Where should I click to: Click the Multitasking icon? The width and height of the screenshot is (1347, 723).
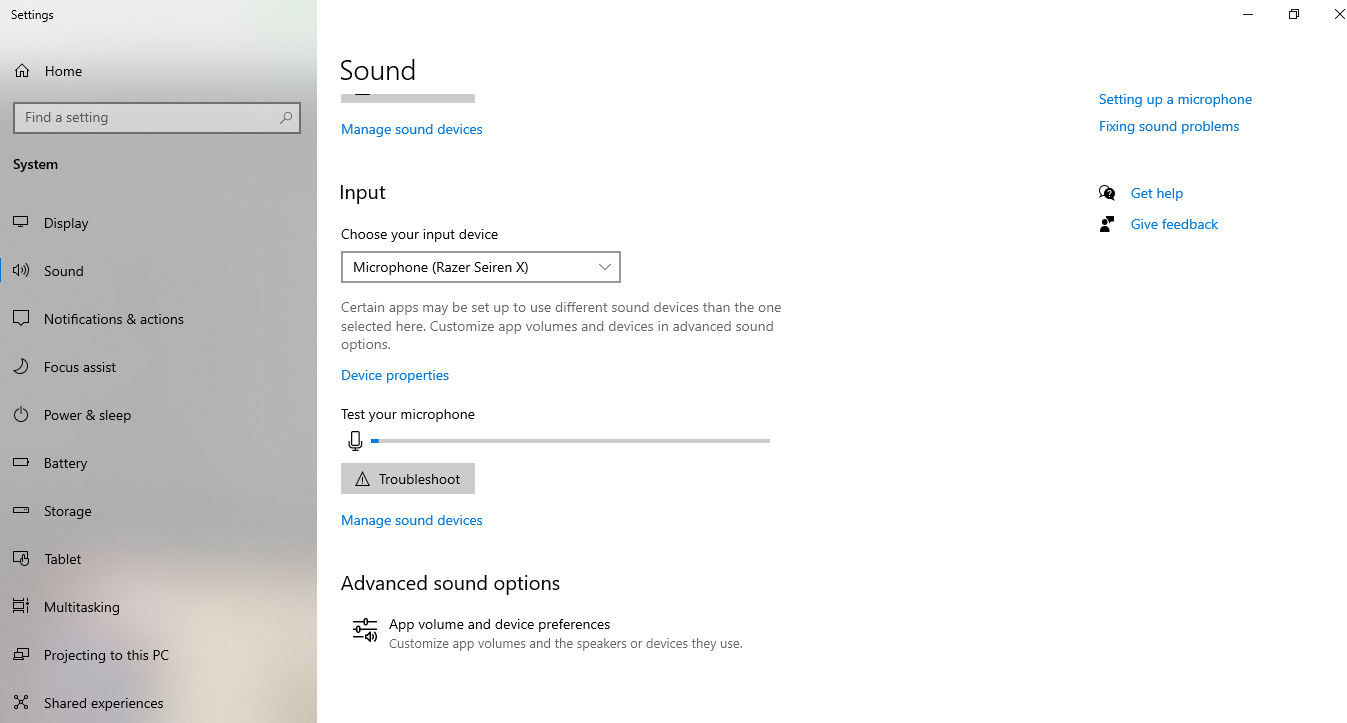21,607
